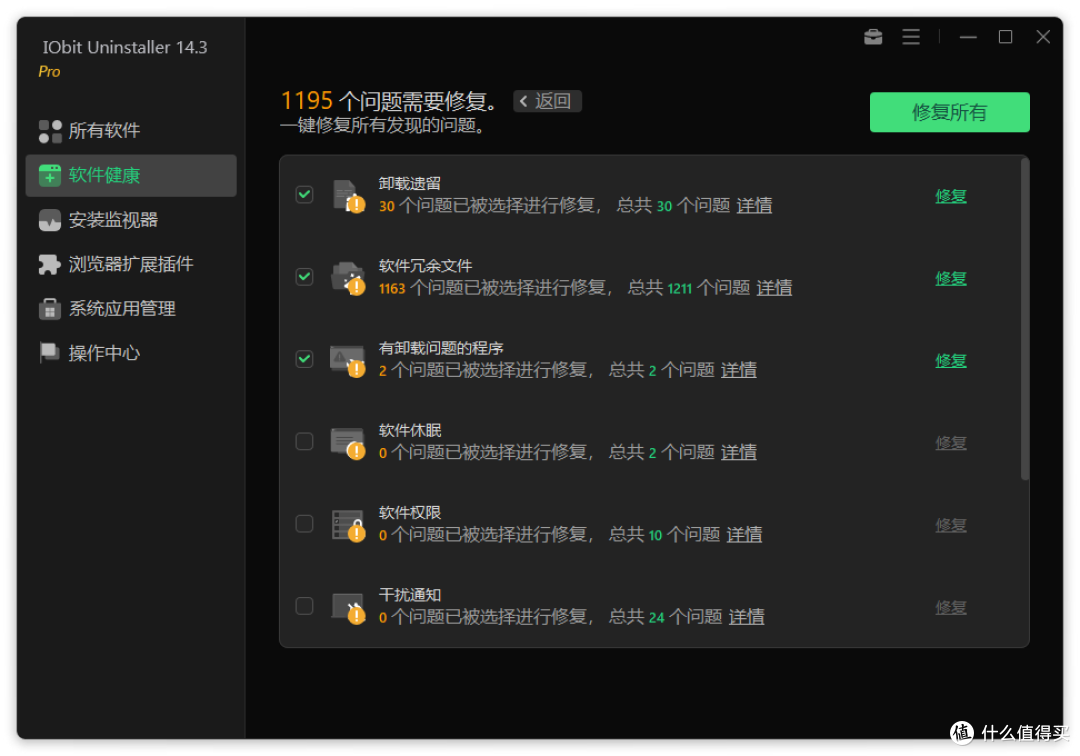Screen dimensions: 1080x756
Task: Click the 软件权限 title text
Action: (410, 512)
